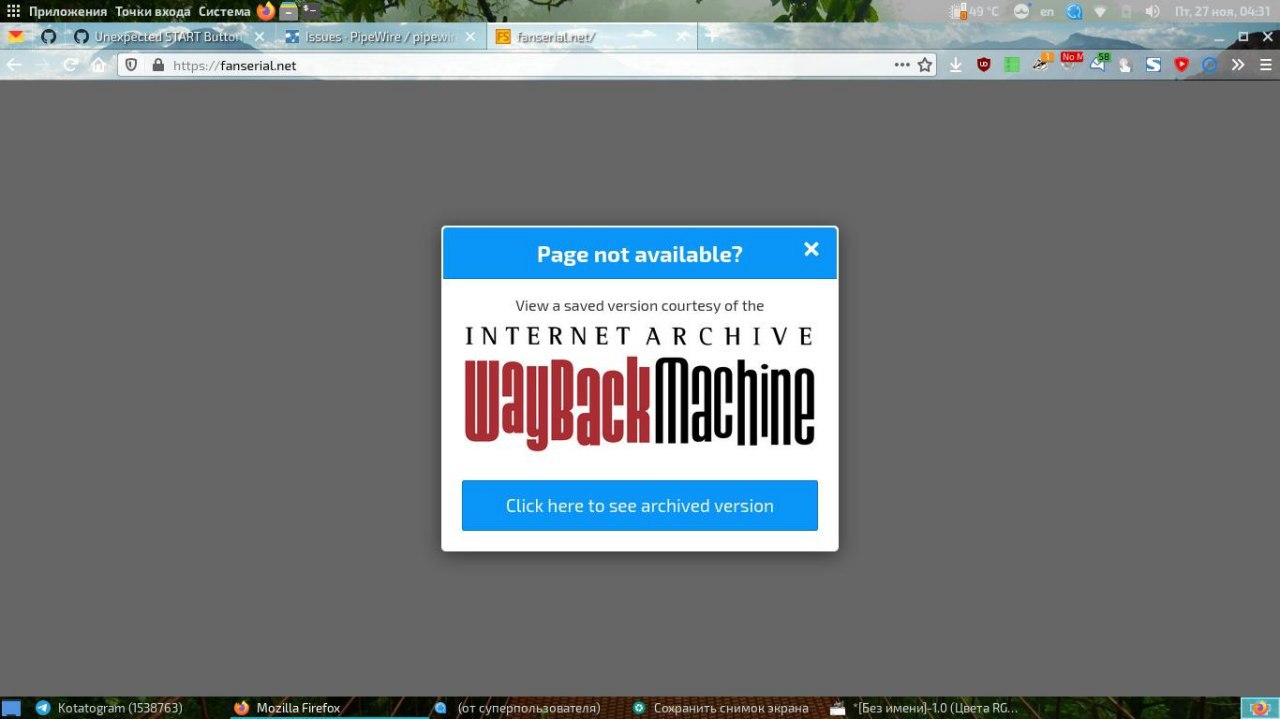Open the green square extension
This screenshot has width=1280, height=719.
1012,65
